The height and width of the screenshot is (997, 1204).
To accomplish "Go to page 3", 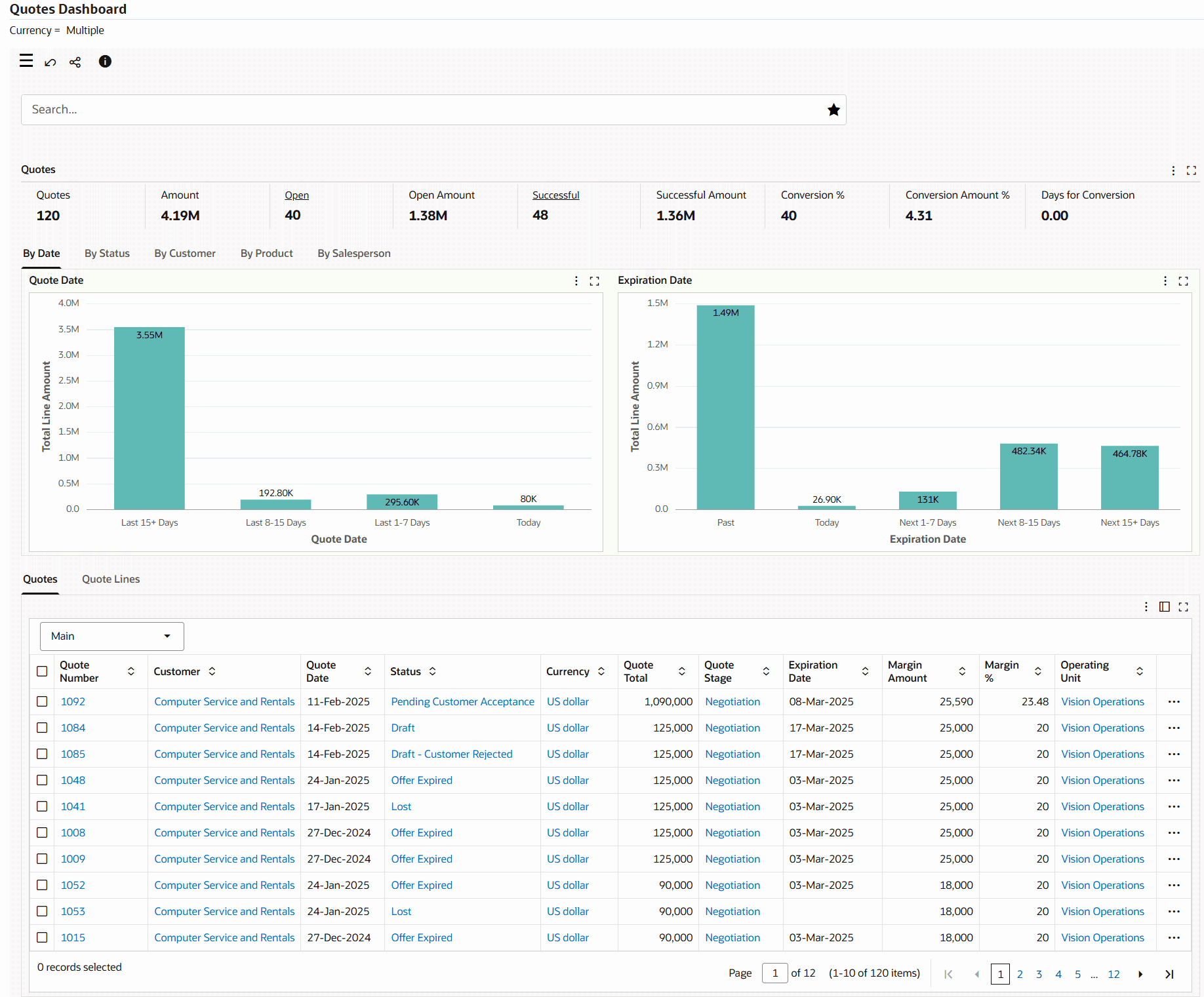I will [1039, 975].
